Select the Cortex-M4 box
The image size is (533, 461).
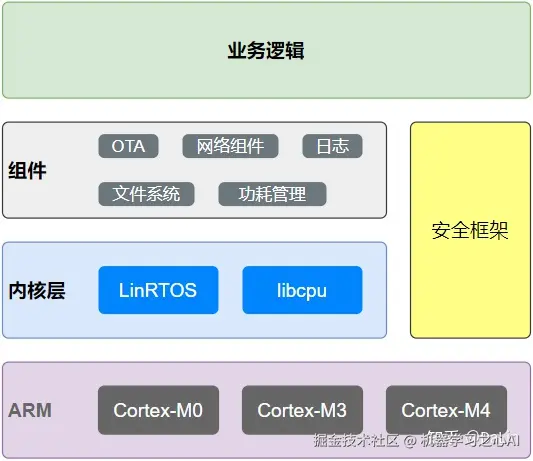pos(446,410)
